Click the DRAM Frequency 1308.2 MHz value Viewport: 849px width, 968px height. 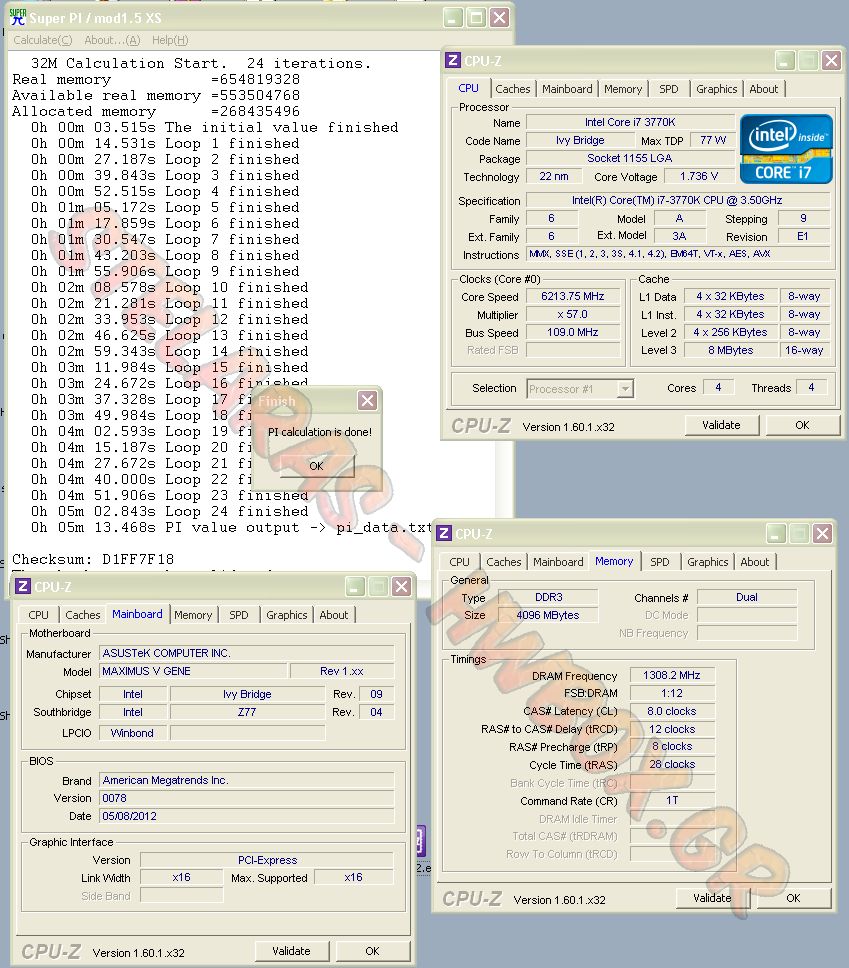(672, 675)
